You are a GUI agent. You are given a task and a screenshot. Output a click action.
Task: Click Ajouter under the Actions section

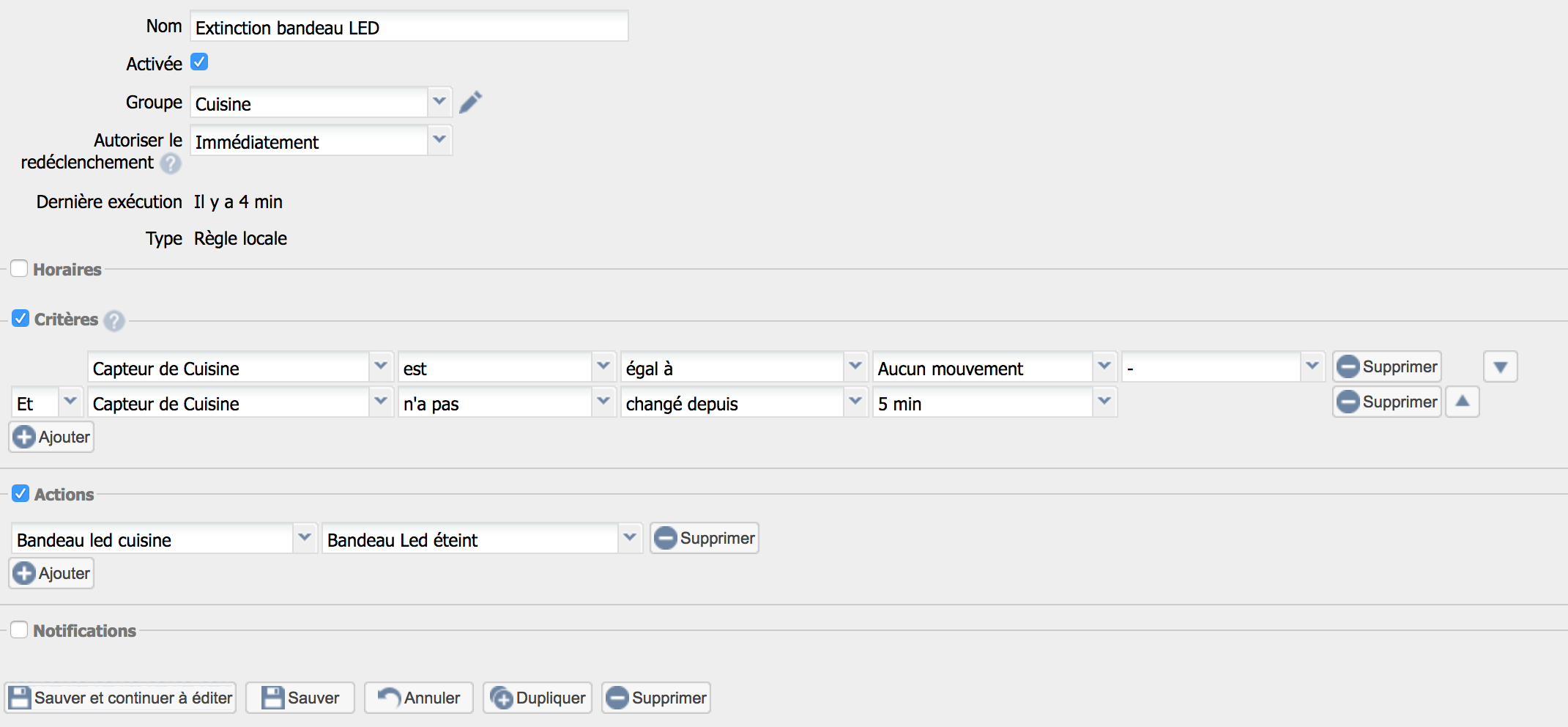[51, 573]
